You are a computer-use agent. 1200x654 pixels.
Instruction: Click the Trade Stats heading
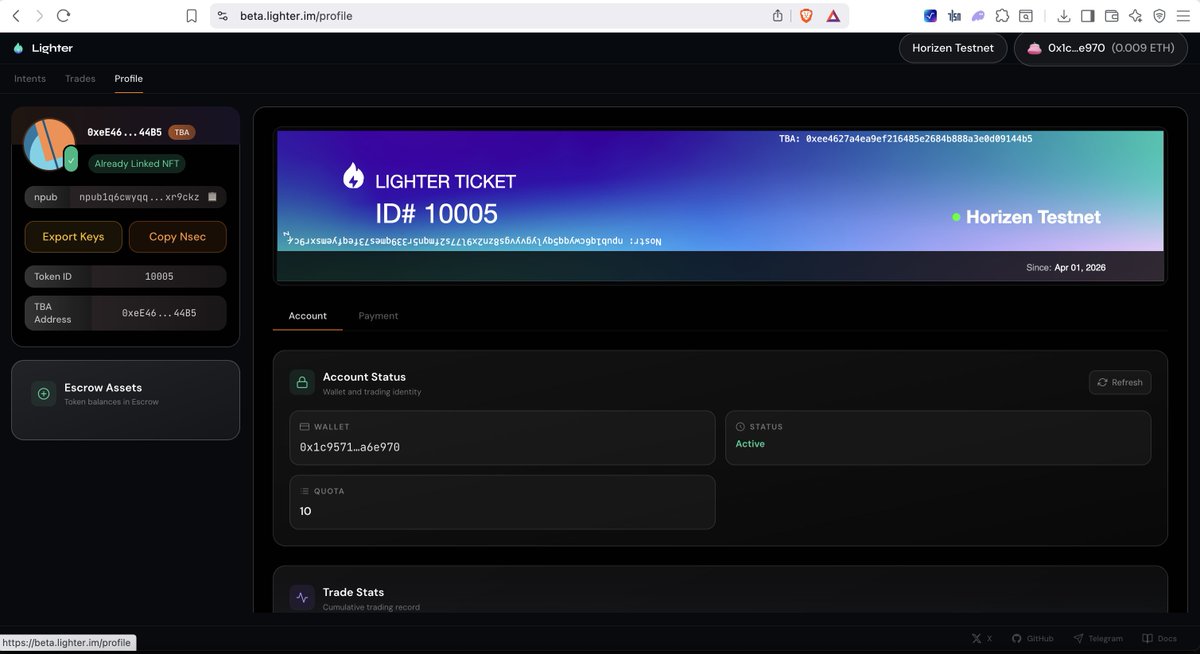click(353, 592)
